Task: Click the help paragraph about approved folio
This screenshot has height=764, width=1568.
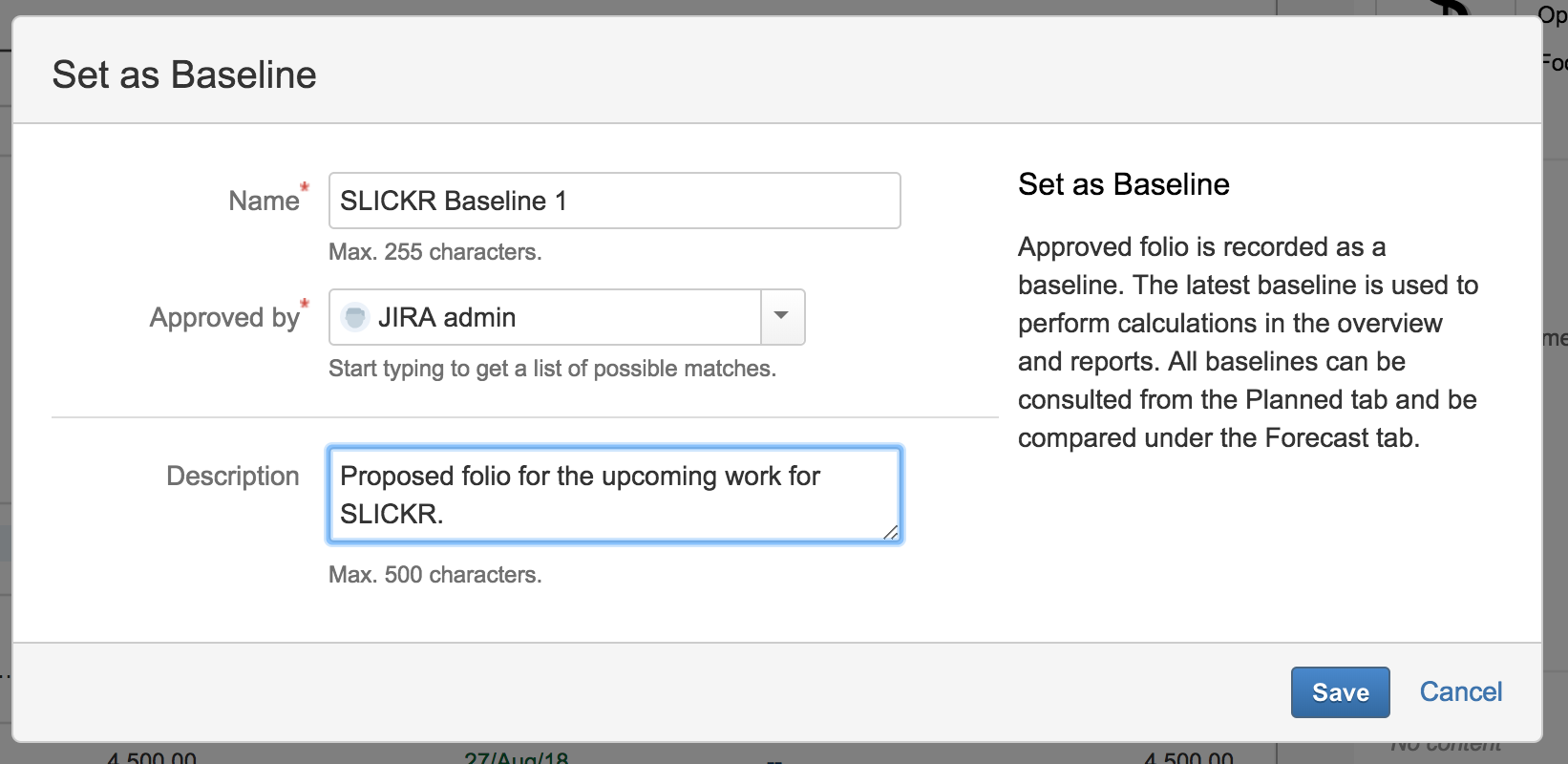Action: click(1247, 342)
